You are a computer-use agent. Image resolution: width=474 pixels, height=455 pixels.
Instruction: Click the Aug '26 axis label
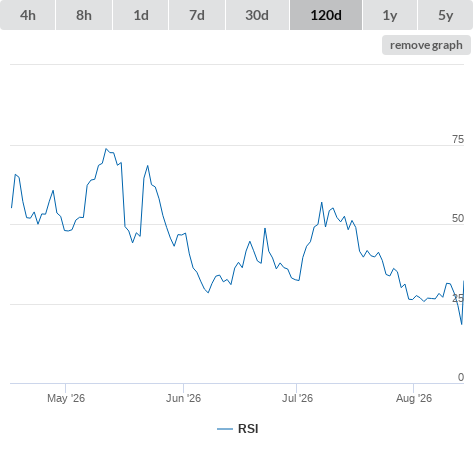414,398
